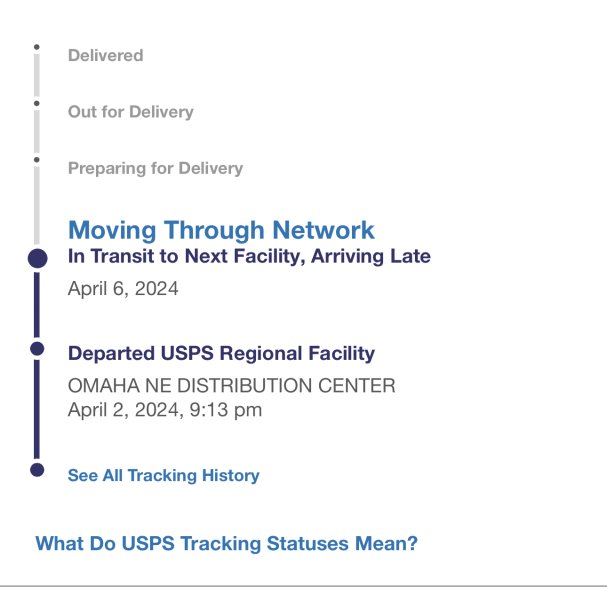The height and width of the screenshot is (600, 607).
Task: Select the Omaha NE Distribution Center text
Action: coord(231,385)
